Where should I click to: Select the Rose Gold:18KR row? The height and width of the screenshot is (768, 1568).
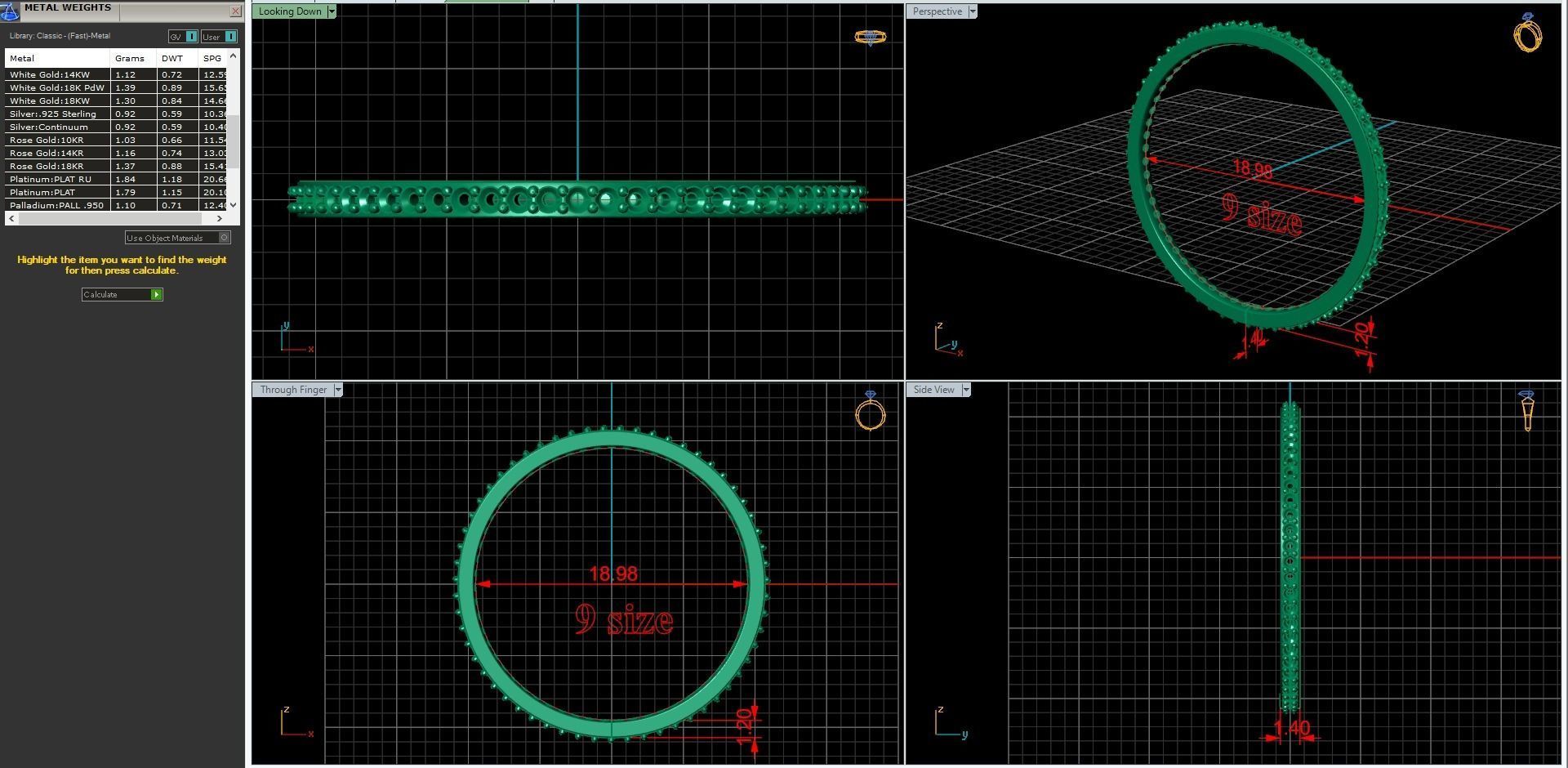click(116, 166)
